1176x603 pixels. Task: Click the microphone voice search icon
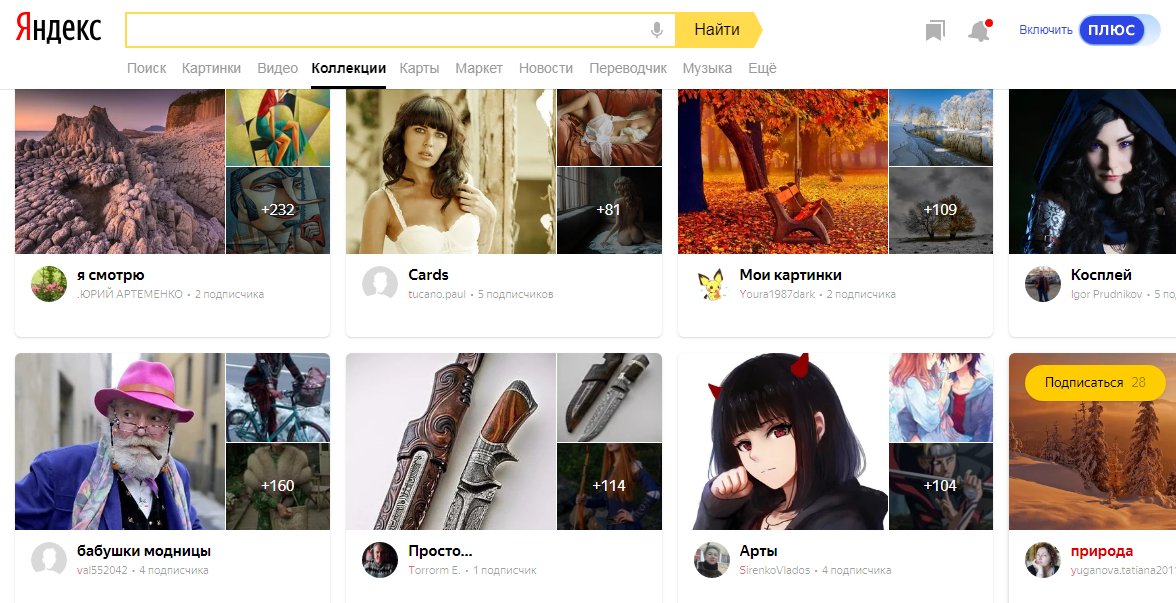pos(657,30)
